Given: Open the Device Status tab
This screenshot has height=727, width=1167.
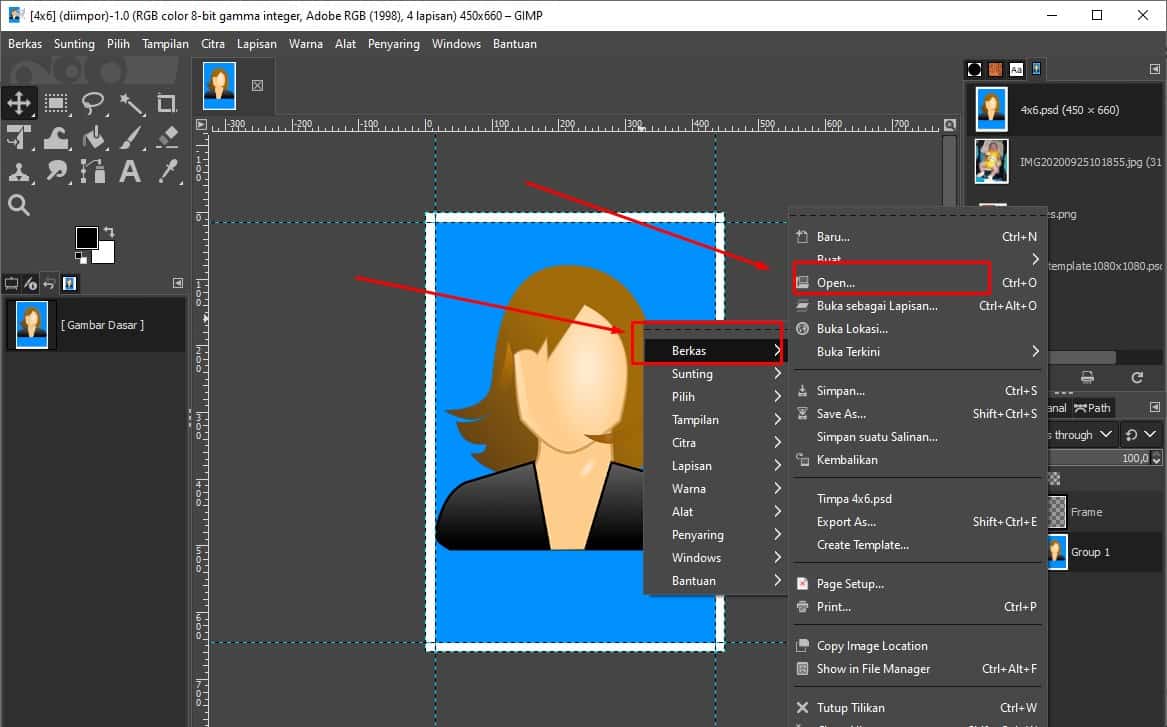Looking at the screenshot, I should point(31,284).
